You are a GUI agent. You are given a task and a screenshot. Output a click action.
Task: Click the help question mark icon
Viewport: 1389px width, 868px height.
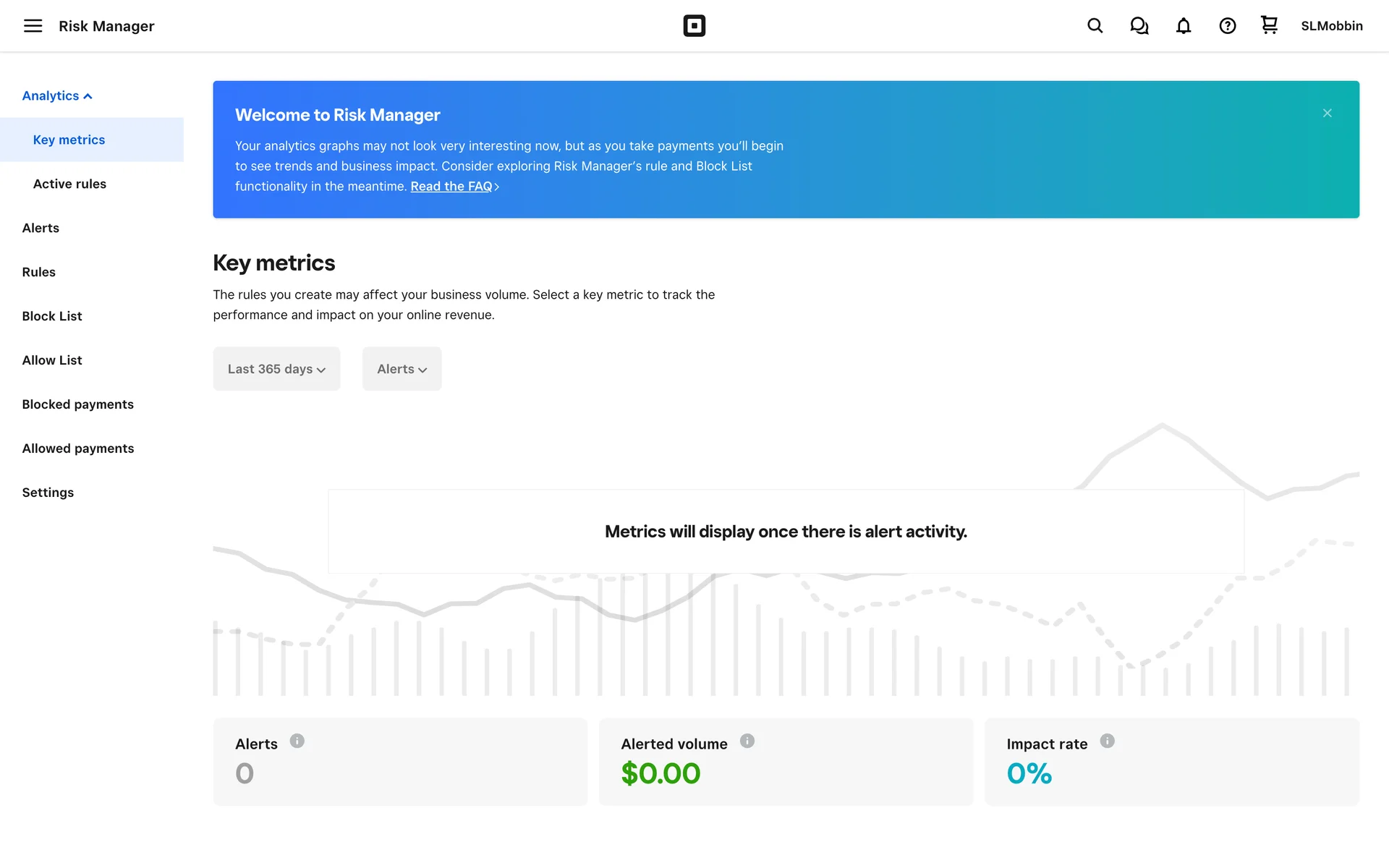click(x=1227, y=26)
